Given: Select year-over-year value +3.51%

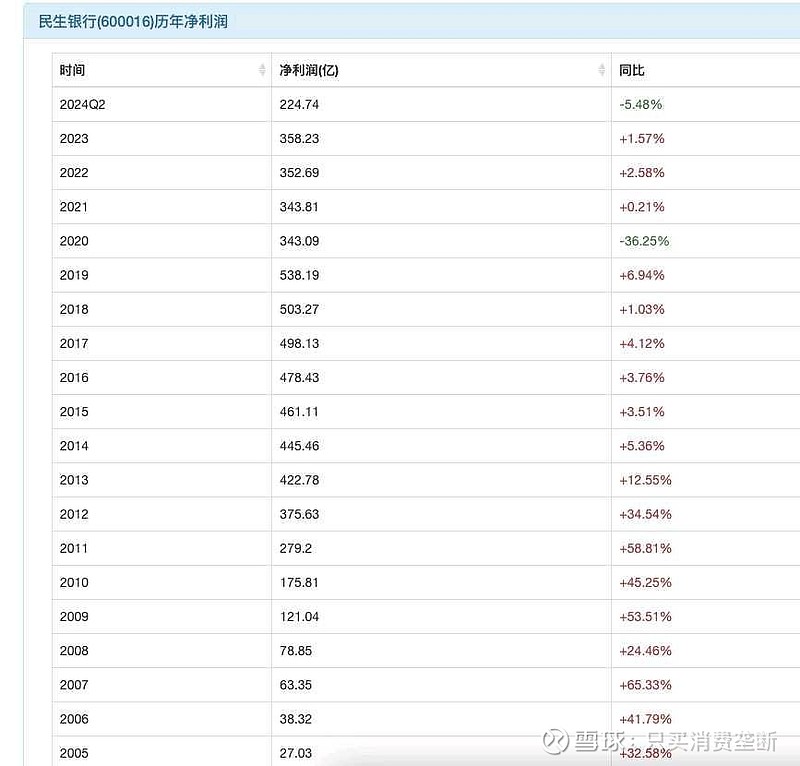Looking at the screenshot, I should pos(642,412).
